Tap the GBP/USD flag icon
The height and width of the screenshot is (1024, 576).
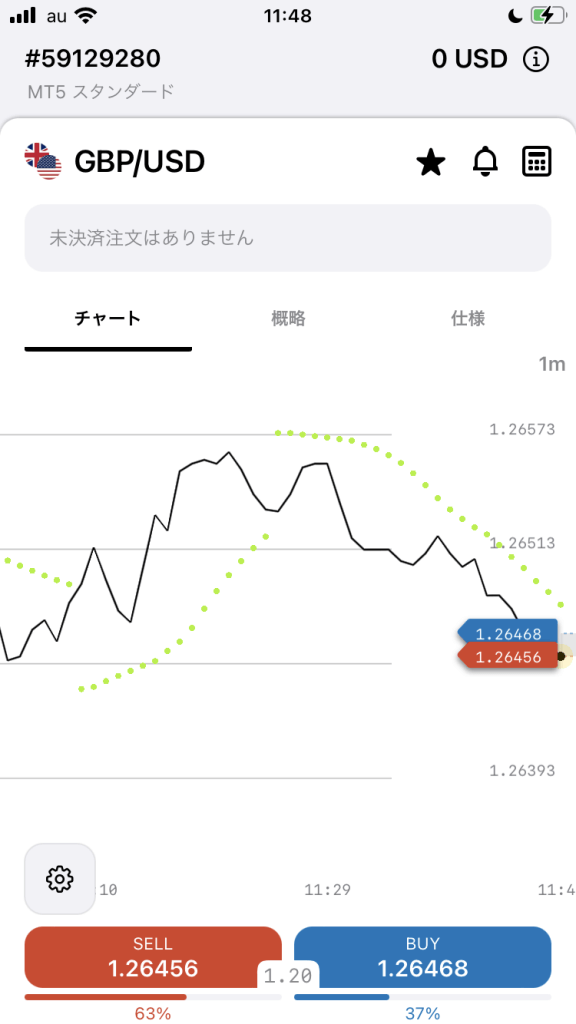tap(42, 161)
